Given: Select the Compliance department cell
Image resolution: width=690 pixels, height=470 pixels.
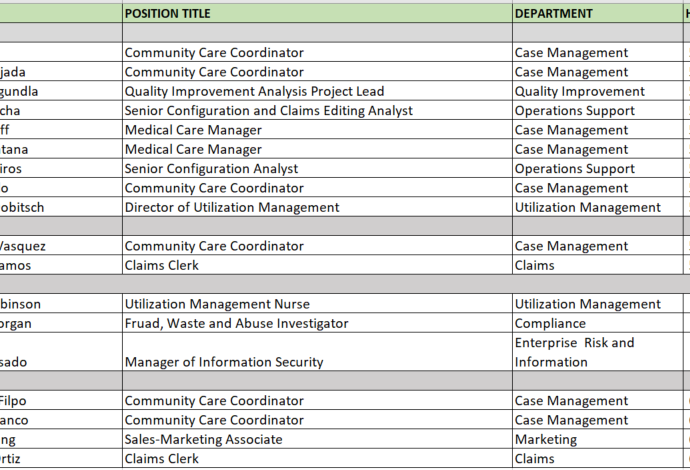Looking at the screenshot, I should click(598, 323).
